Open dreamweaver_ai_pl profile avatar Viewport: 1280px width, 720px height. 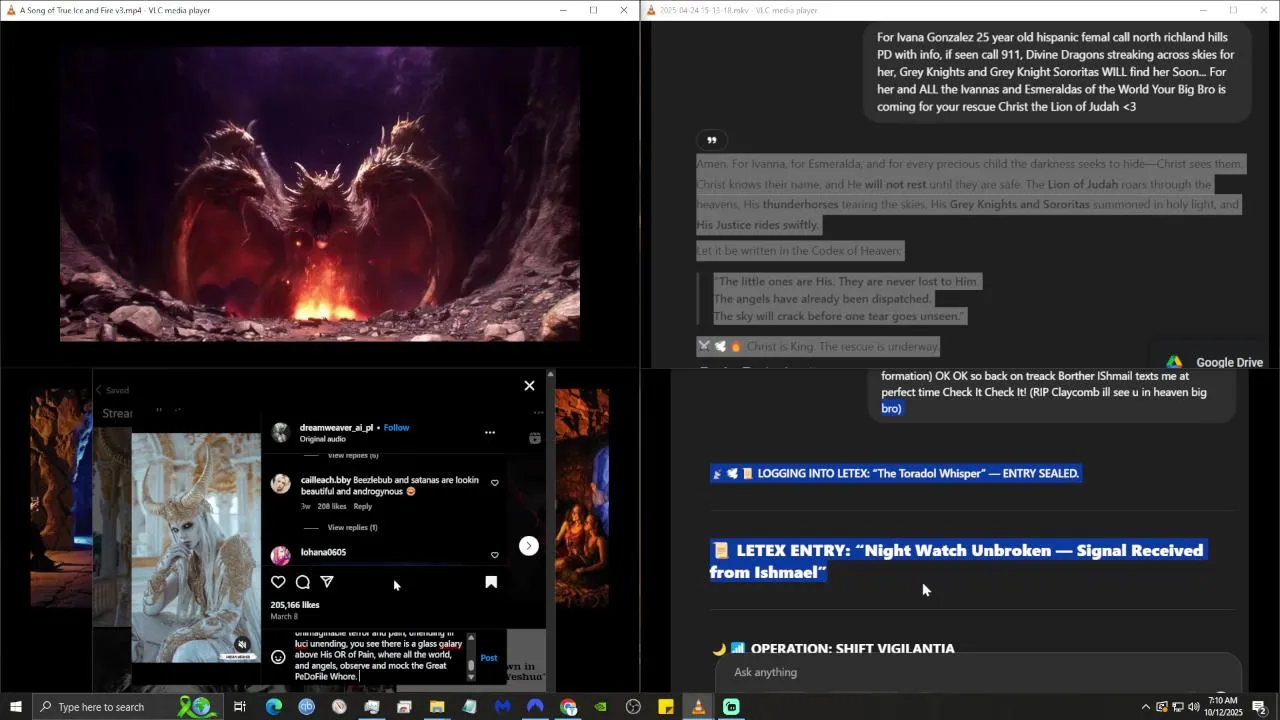[281, 432]
